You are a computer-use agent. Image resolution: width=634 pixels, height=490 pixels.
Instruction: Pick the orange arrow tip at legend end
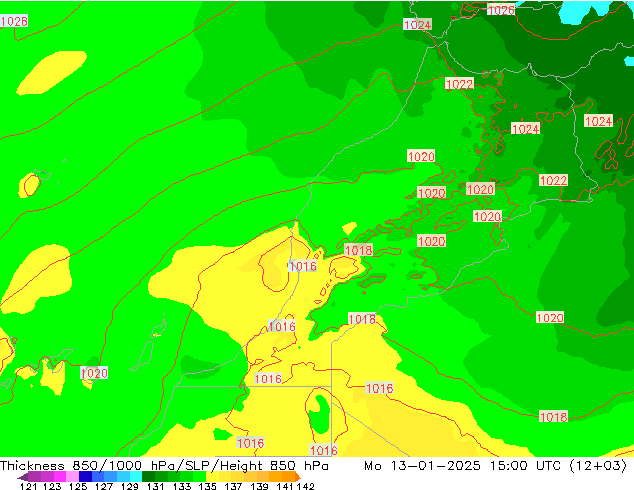pos(298,477)
